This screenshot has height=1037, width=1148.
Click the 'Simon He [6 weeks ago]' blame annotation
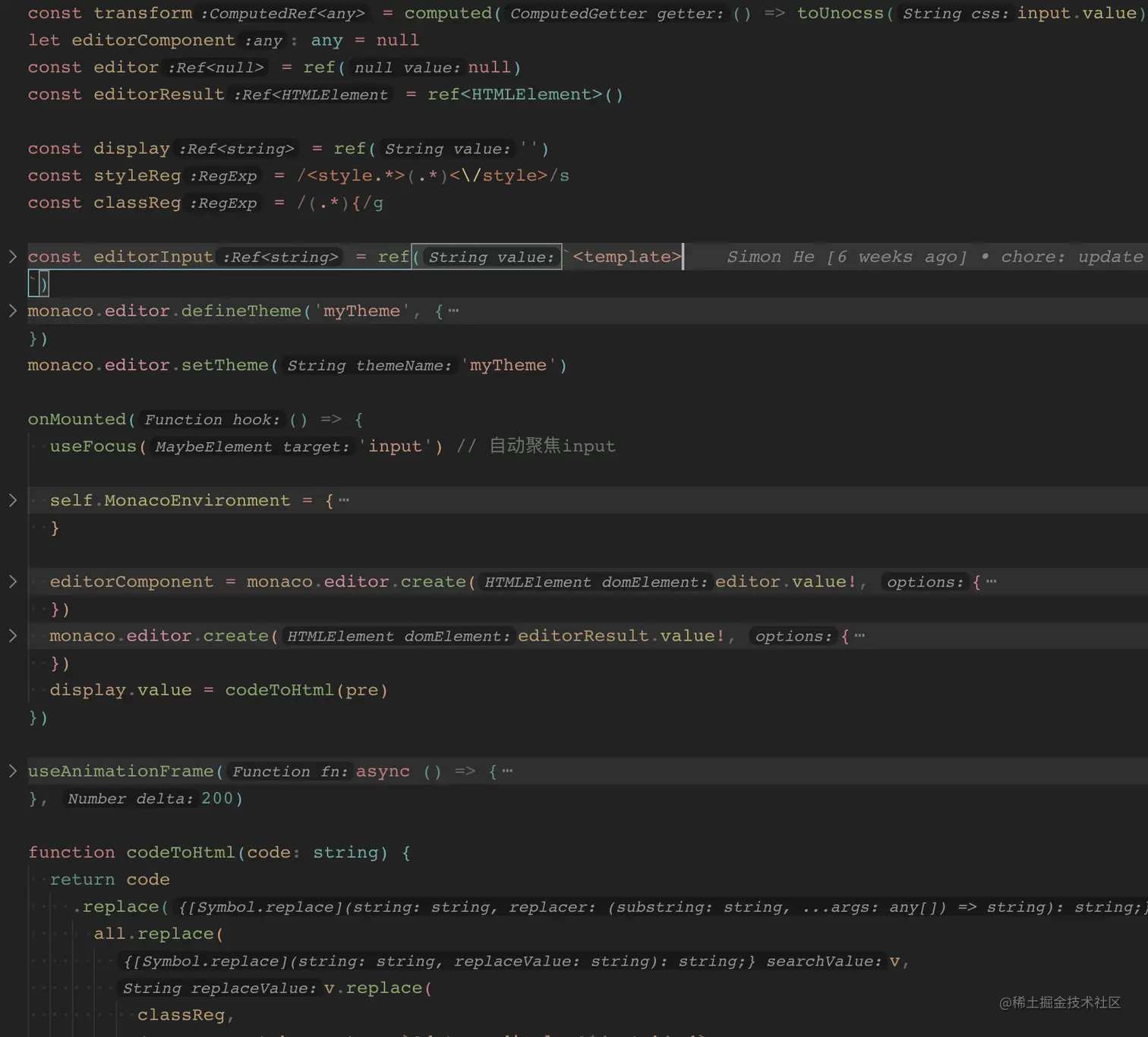pos(847,257)
